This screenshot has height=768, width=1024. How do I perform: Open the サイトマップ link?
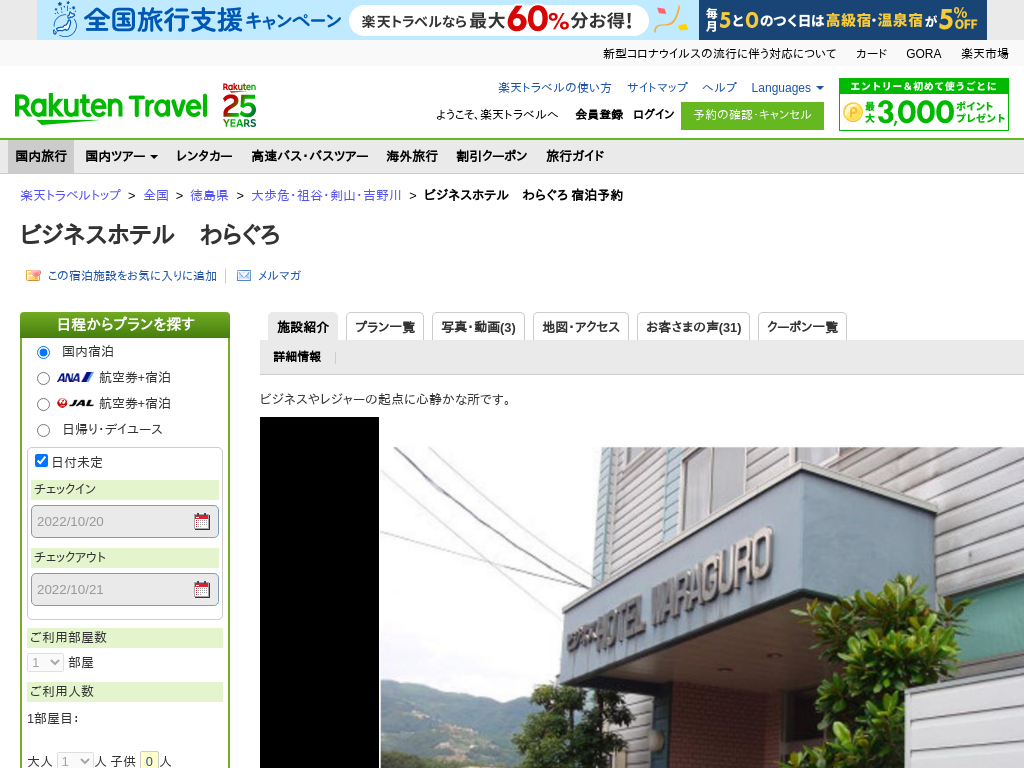(658, 88)
